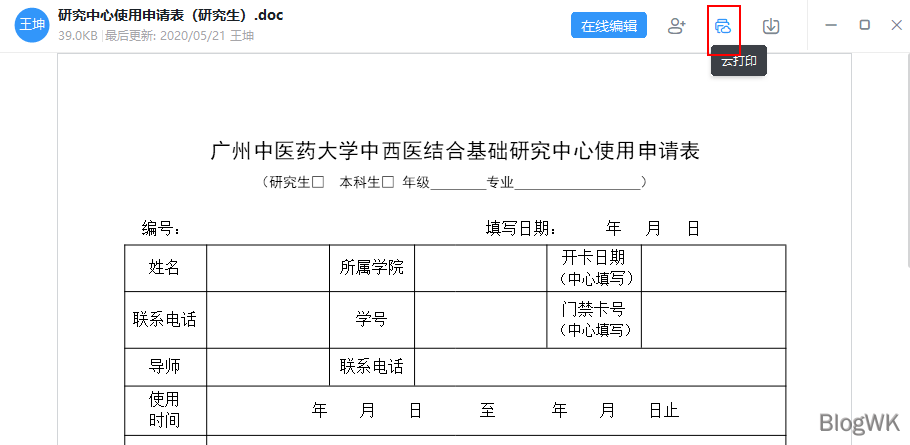The image size is (910, 445).
Task: Click the 至 text in 使用时间 row
Action: pyautogui.click(x=488, y=411)
